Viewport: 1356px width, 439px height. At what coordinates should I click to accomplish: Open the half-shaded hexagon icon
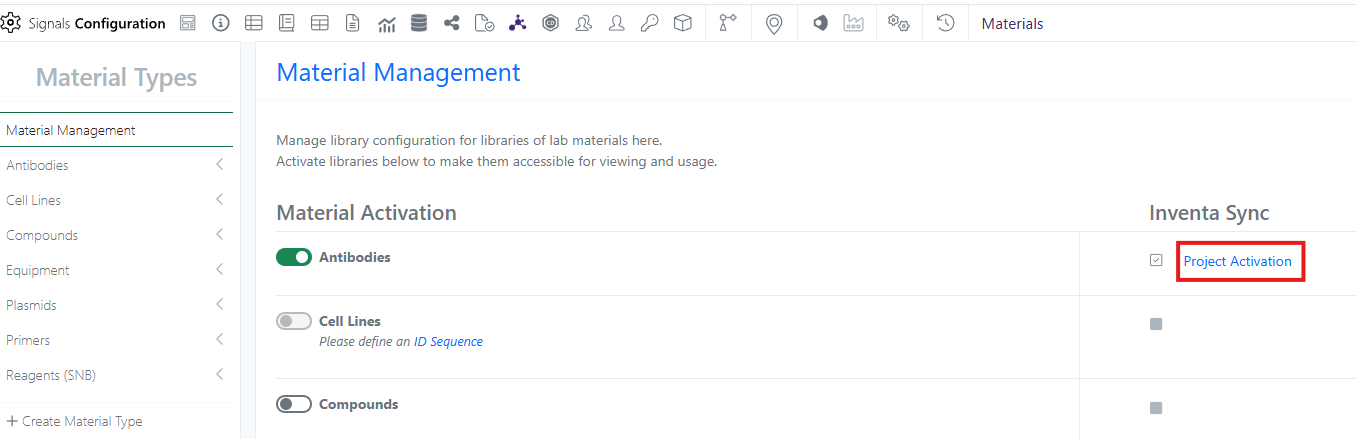coord(820,23)
